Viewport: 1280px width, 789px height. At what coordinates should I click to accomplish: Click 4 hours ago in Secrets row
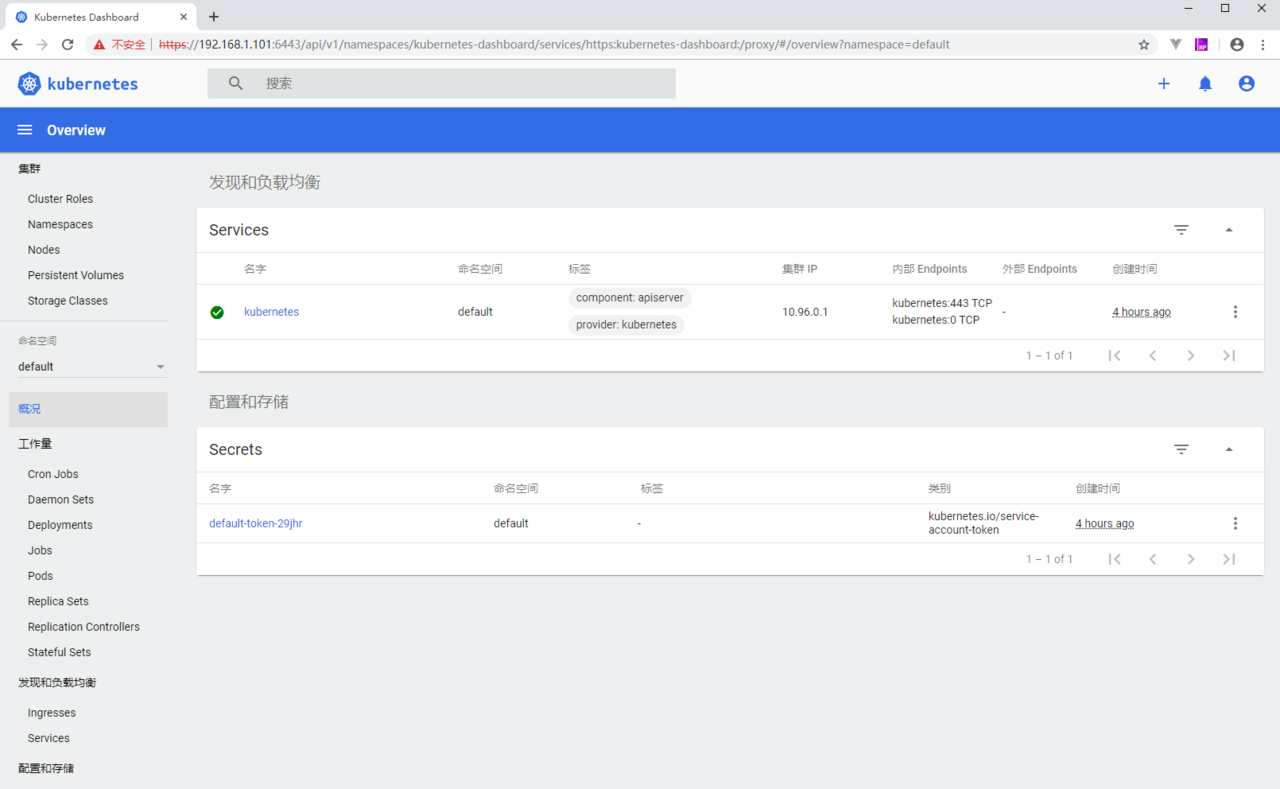[1105, 523]
